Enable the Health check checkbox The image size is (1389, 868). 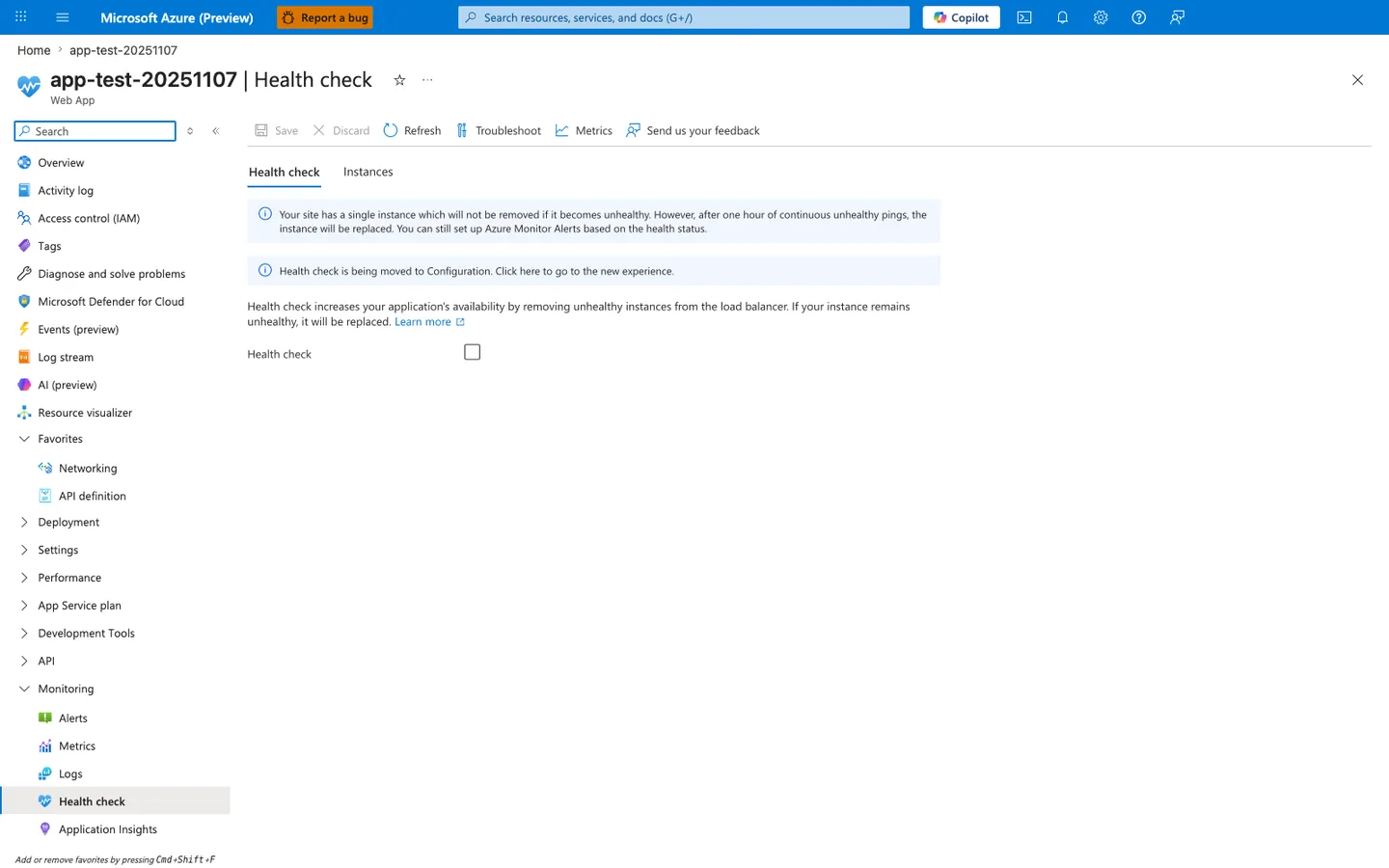click(x=472, y=352)
